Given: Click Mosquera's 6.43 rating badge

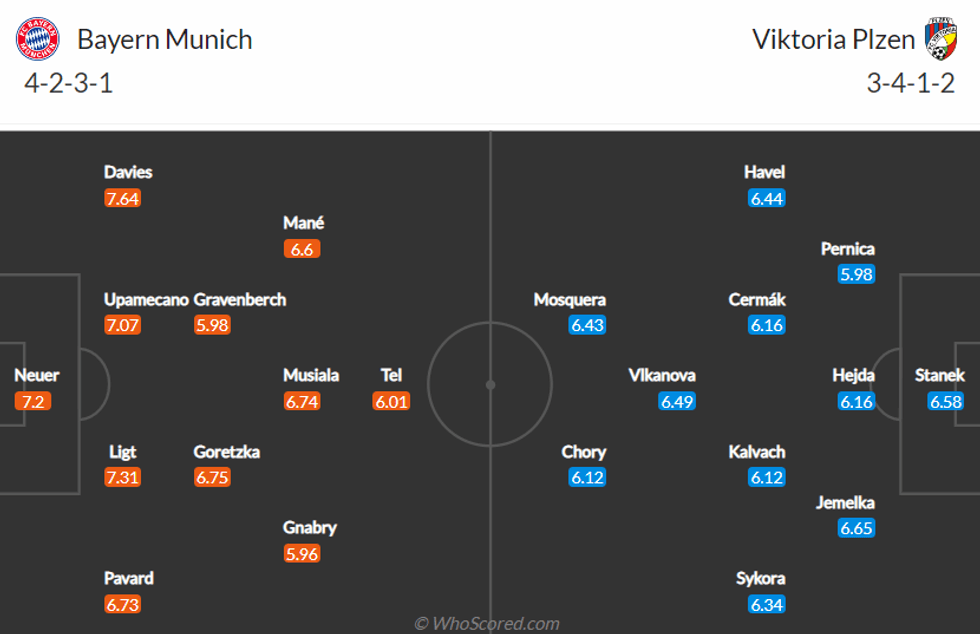Looking at the screenshot, I should 587,325.
